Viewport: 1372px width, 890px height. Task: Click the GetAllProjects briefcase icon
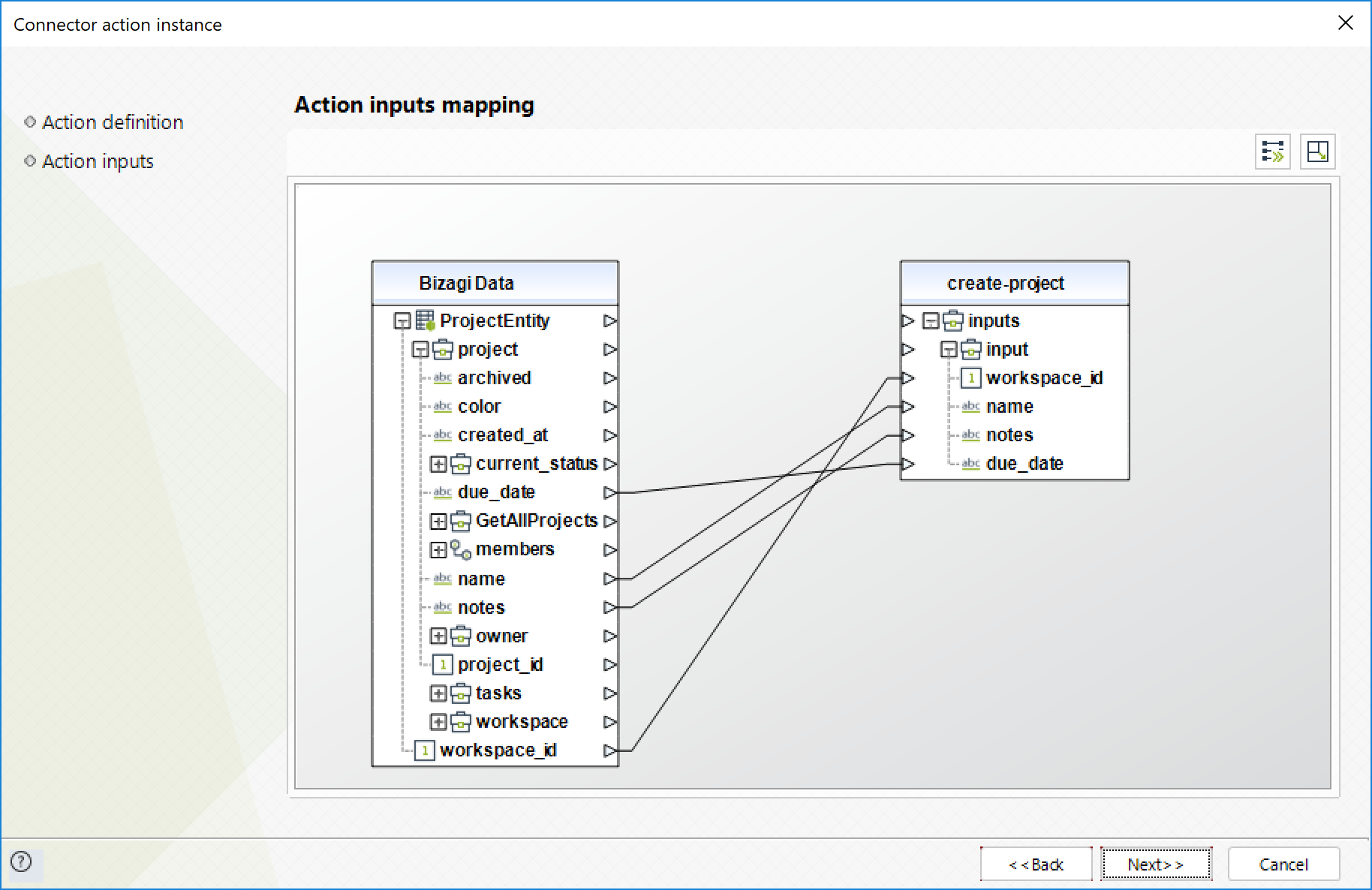pyautogui.click(x=461, y=521)
